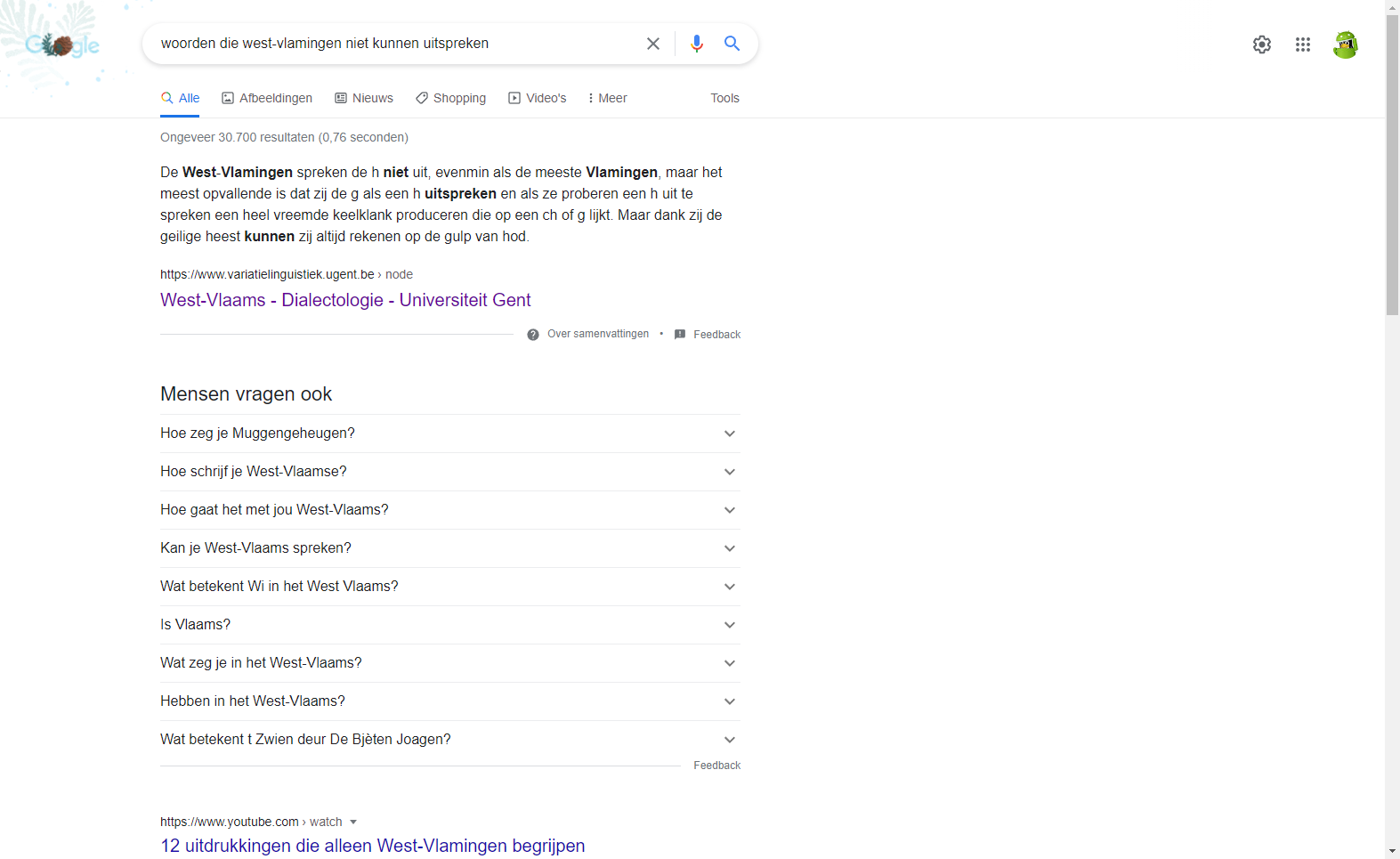The image size is (1400, 859).
Task: Open the account profile avatar
Action: tap(1345, 45)
